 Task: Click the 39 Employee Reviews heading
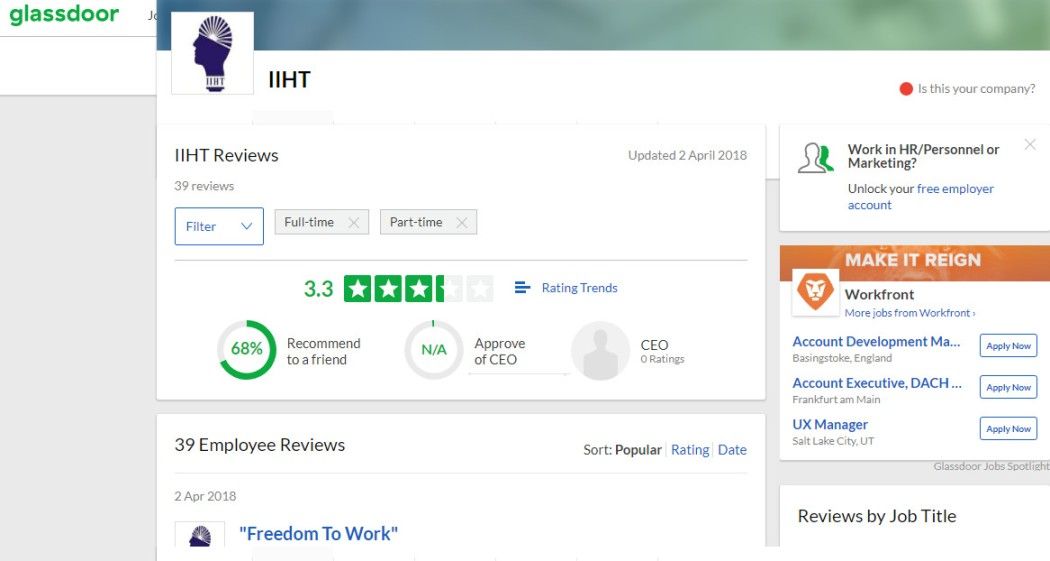(x=260, y=445)
